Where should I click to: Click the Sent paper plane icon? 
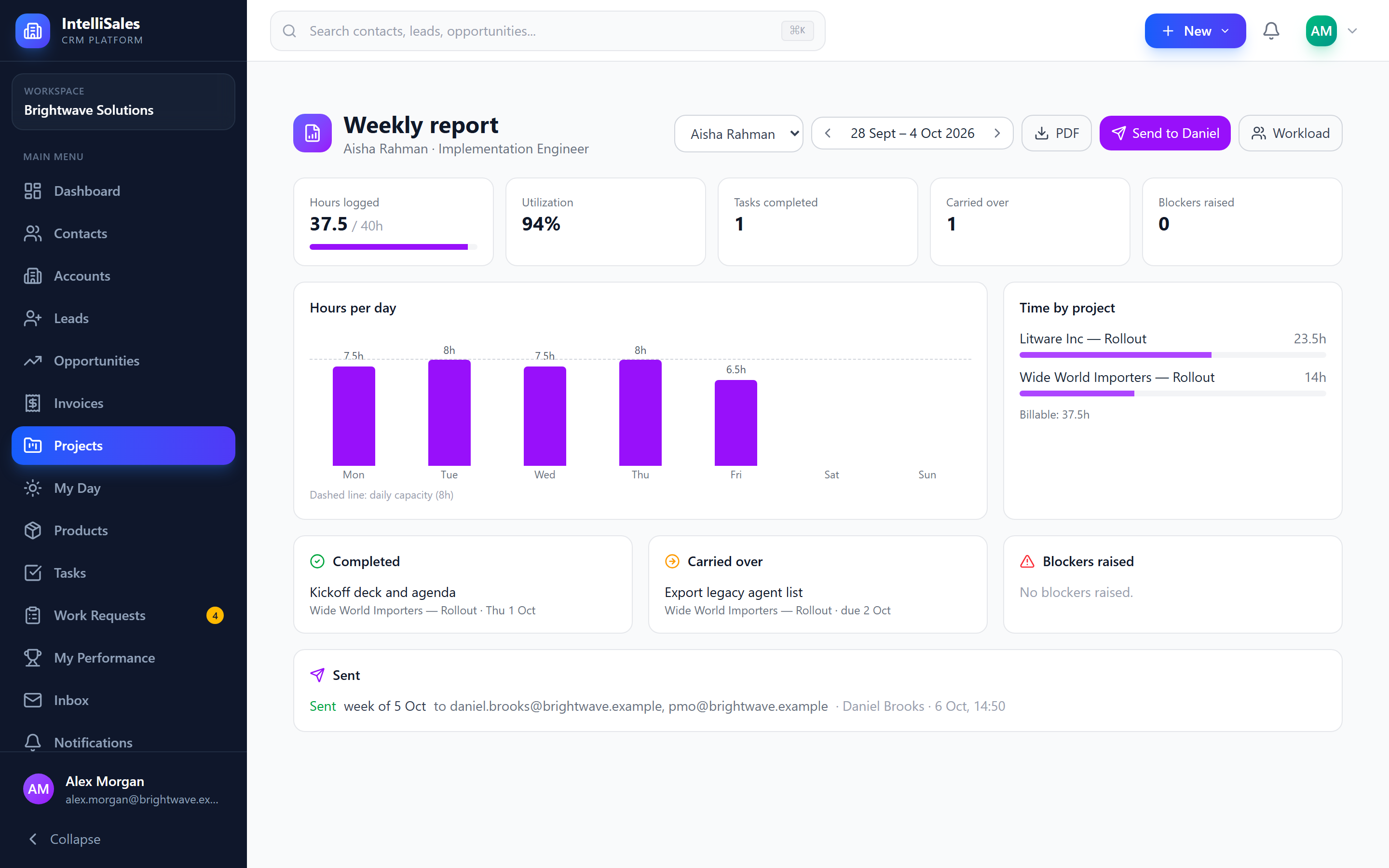(317, 675)
